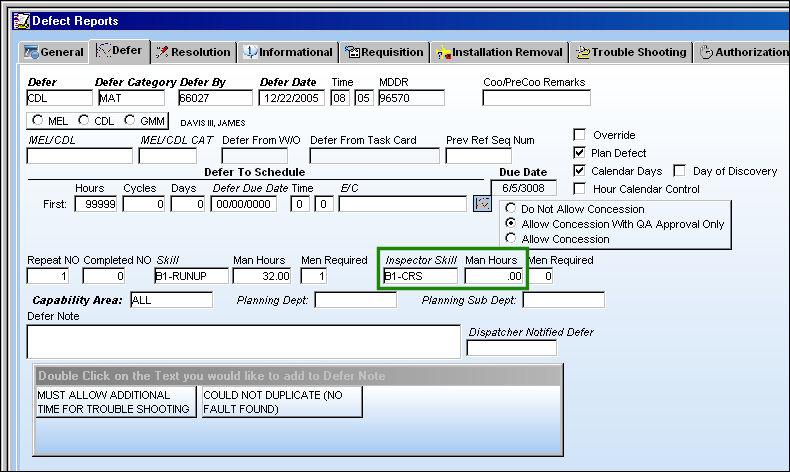
Task: Click the MEL/CDL input field
Action: (x=80, y=156)
